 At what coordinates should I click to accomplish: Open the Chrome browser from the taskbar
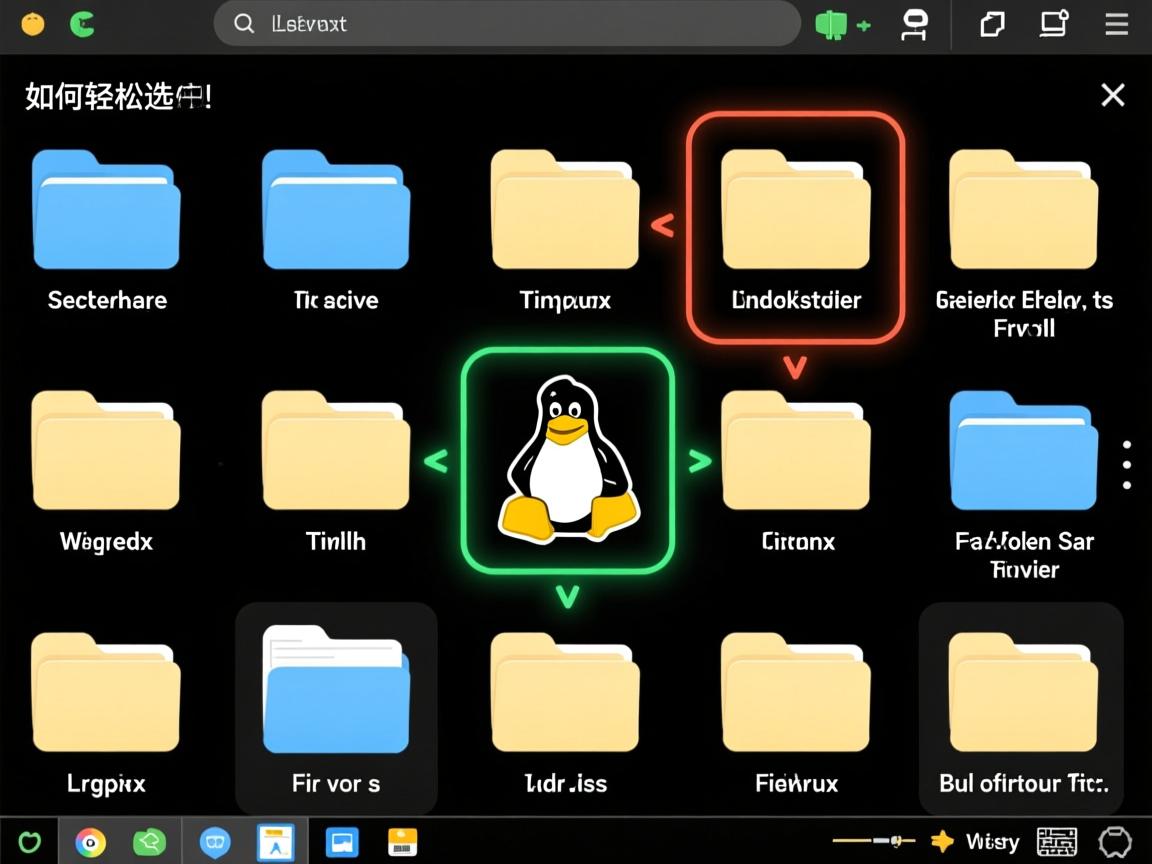[x=91, y=841]
